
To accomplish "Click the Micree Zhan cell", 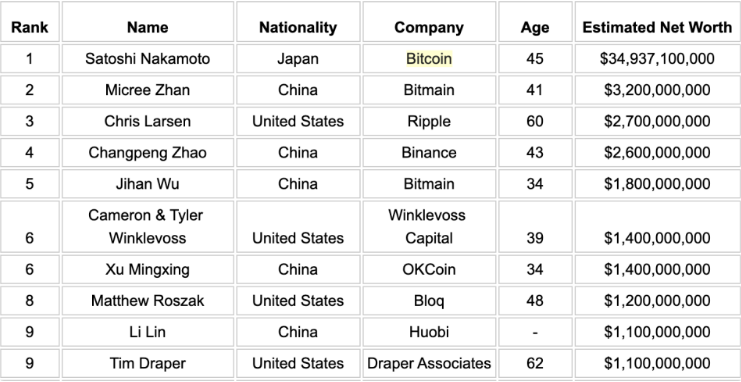I will (x=147, y=90).
